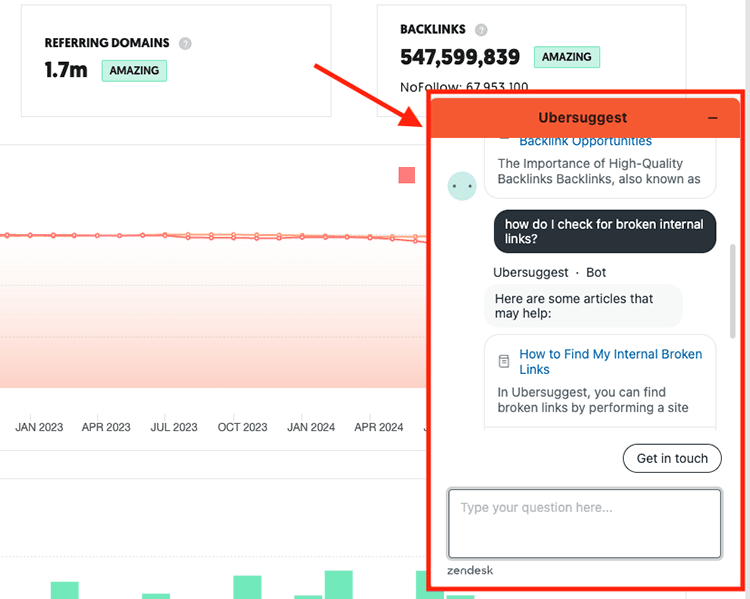The image size is (750, 599).
Task: Click the JUL 2023 axis label
Action: pos(174,427)
